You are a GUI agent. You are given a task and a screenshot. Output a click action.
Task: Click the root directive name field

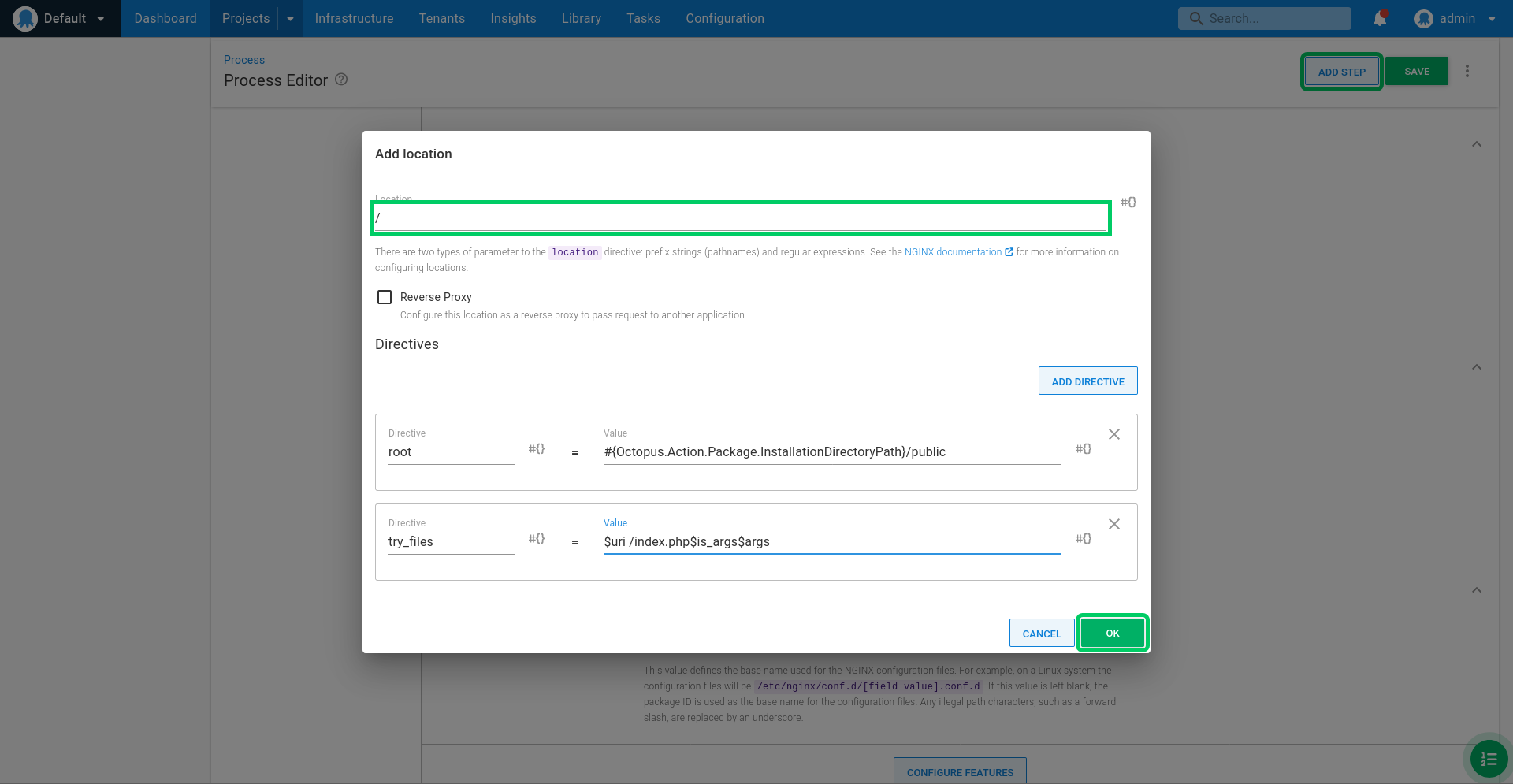pyautogui.click(x=451, y=452)
